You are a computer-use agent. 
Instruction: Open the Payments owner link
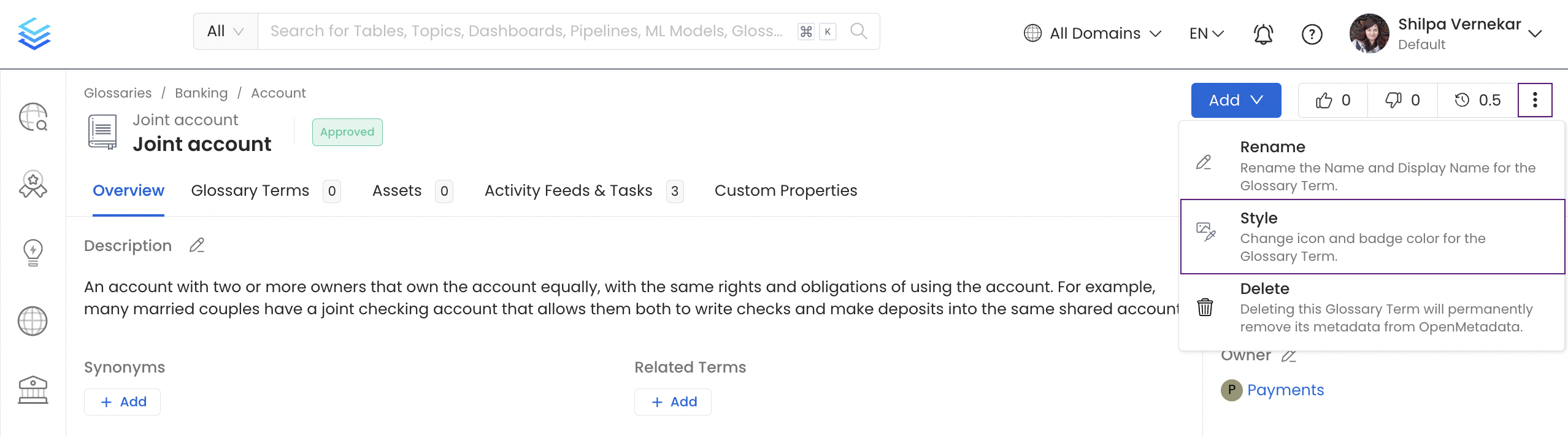tap(1285, 390)
